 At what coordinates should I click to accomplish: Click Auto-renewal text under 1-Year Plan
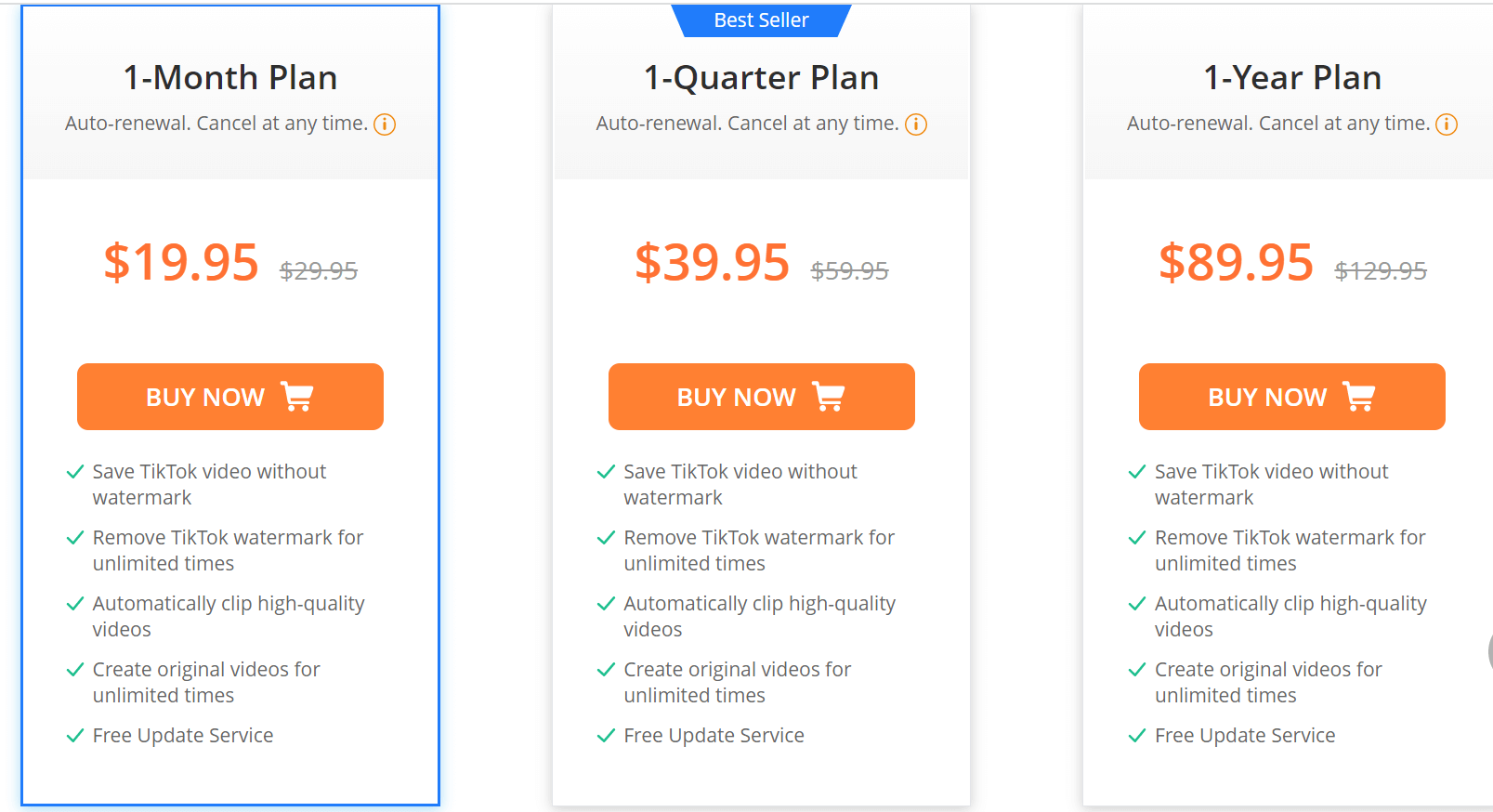click(1278, 124)
